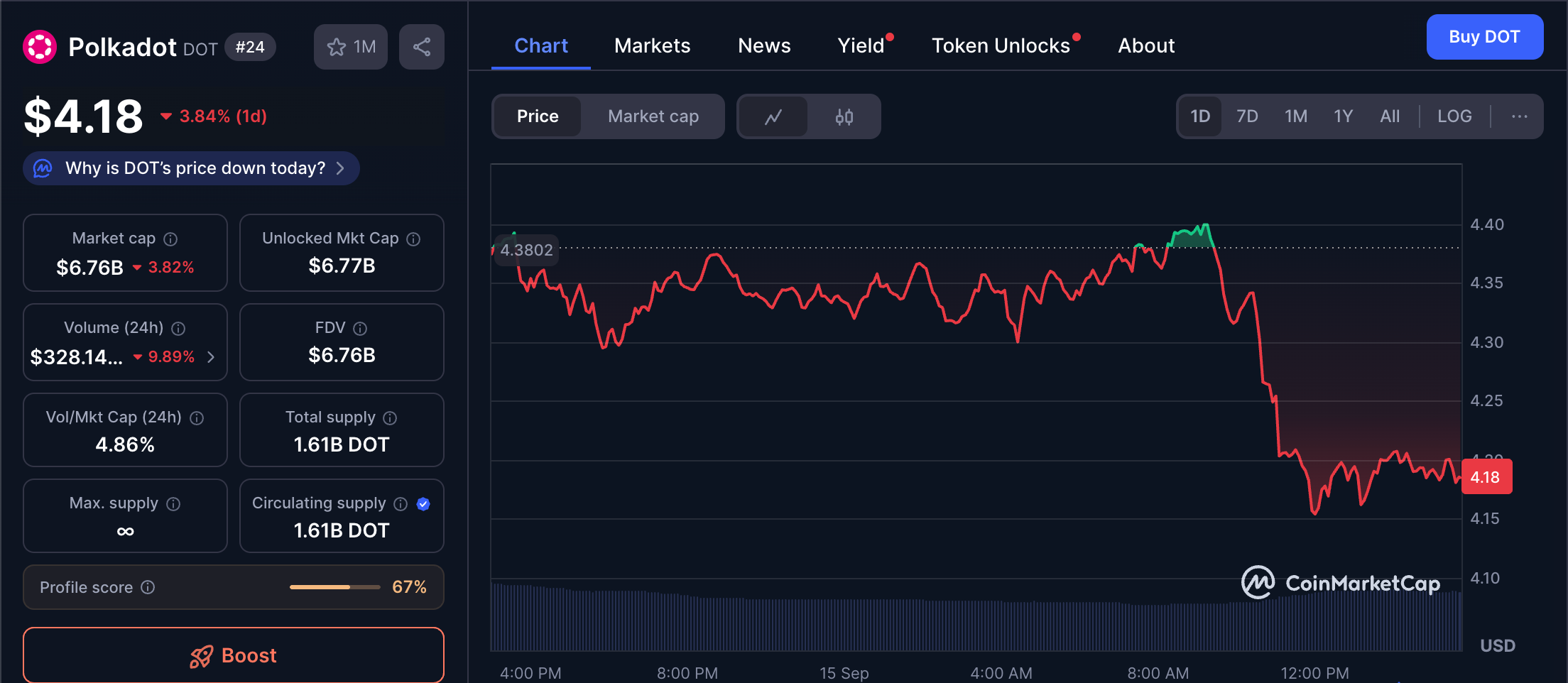Open info icon beside Vol/Mkt Cap (24h)
The image size is (1568, 683).
197,418
